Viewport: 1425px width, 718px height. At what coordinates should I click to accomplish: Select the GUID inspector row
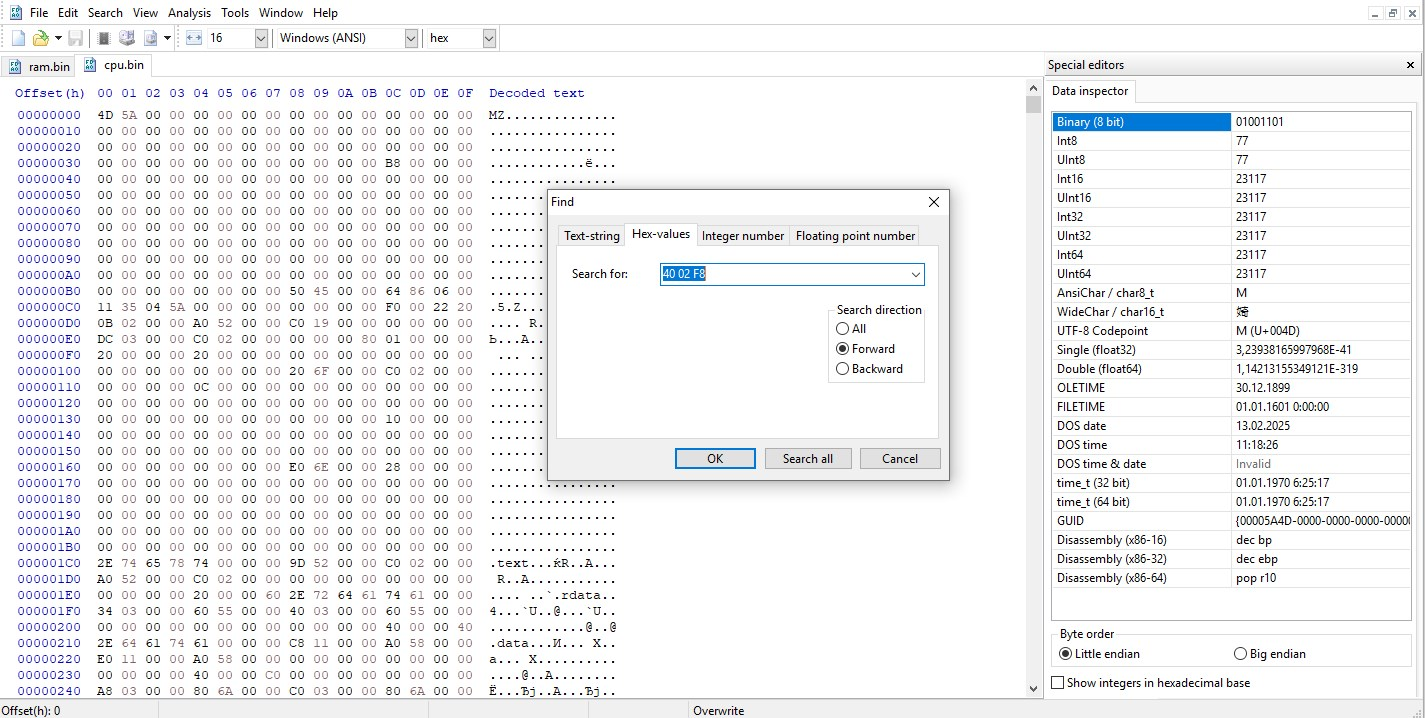[x=1231, y=521]
